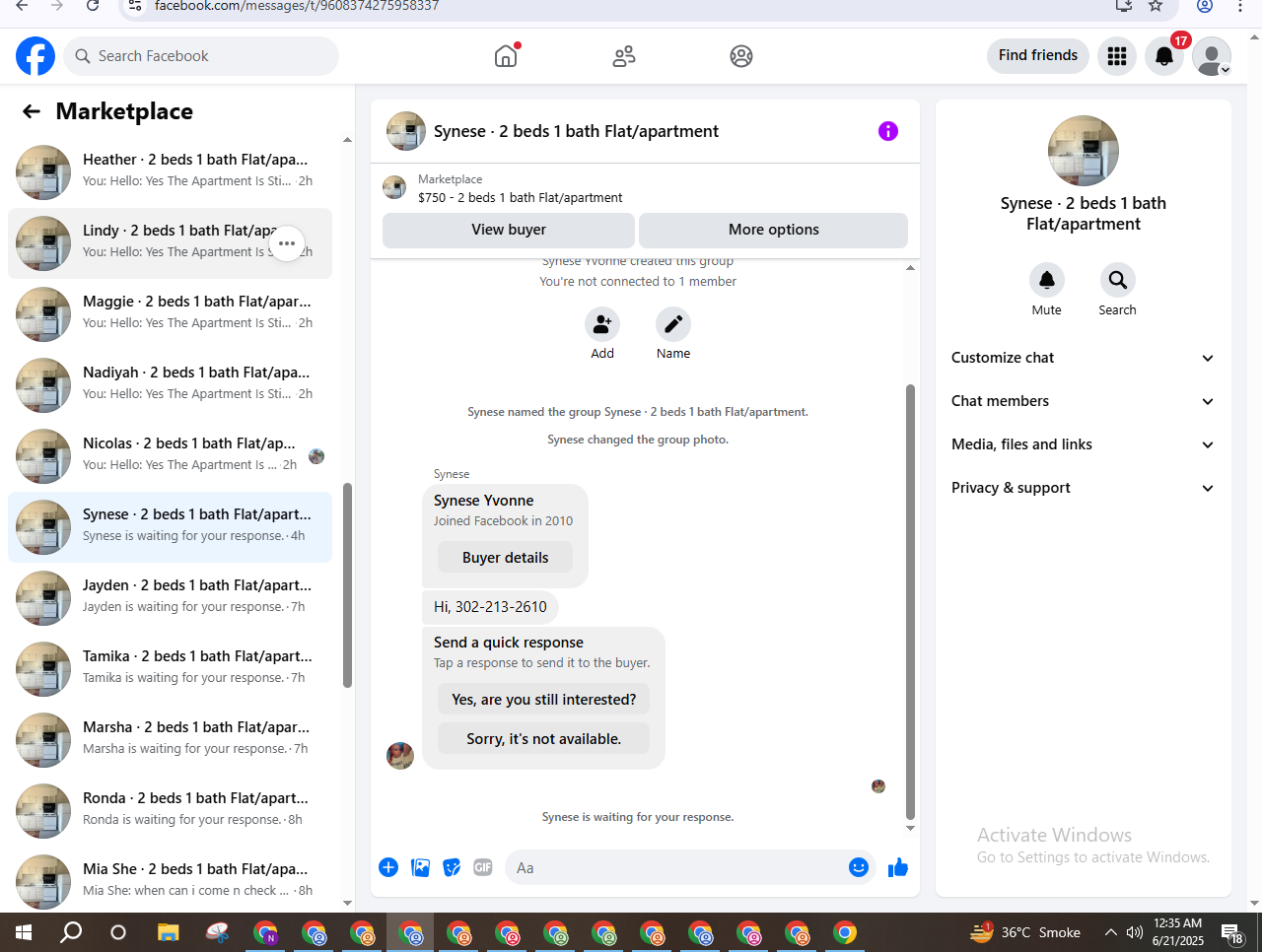The width and height of the screenshot is (1262, 952).
Task: Expand Chat members section
Action: coord(1083,401)
